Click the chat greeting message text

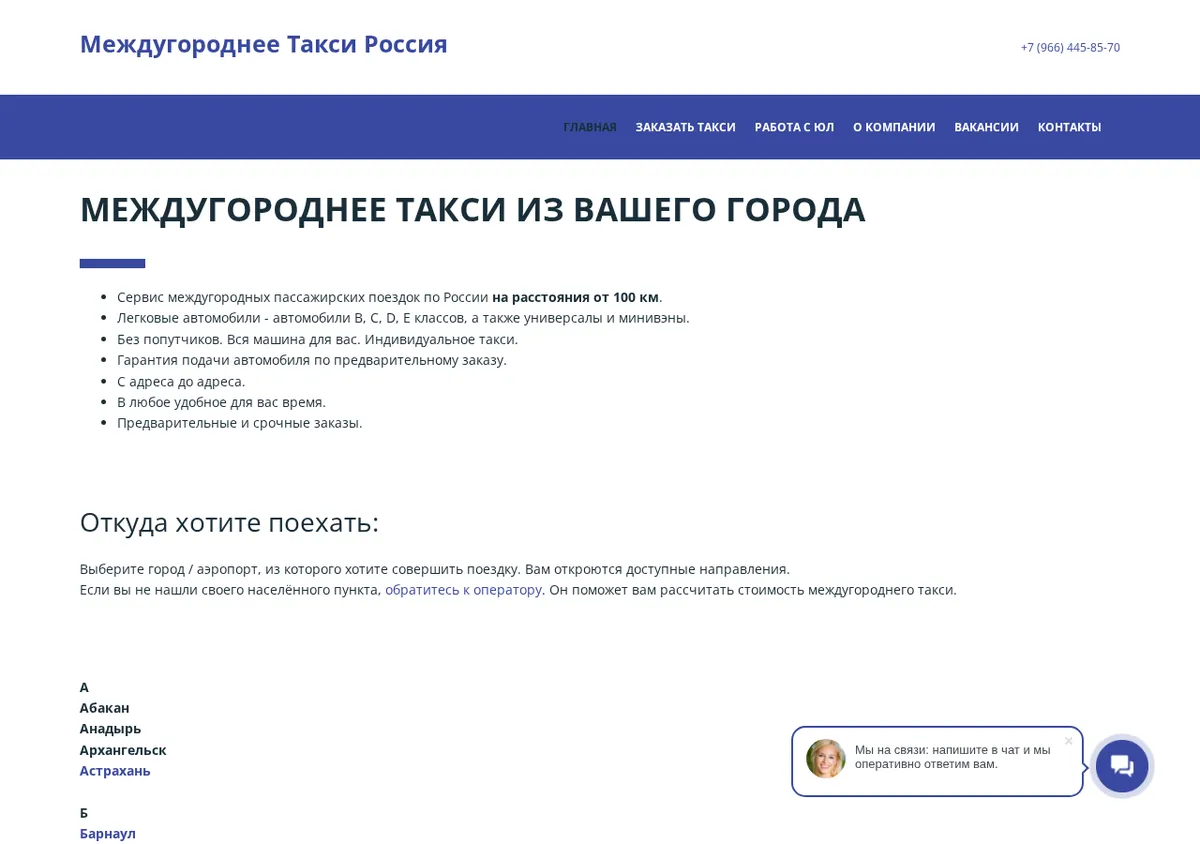(953, 757)
